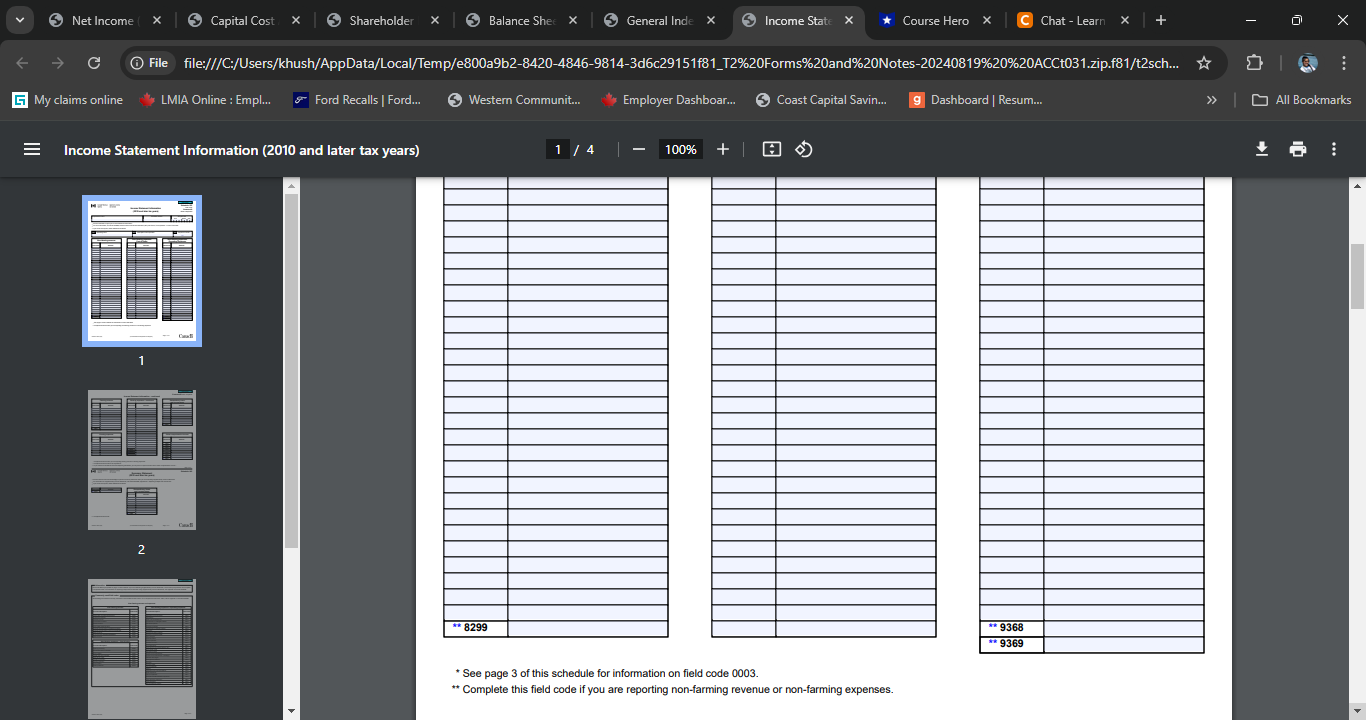Viewport: 1366px width, 720px height.
Task: Select the fit-to-page icon
Action: pos(771,148)
